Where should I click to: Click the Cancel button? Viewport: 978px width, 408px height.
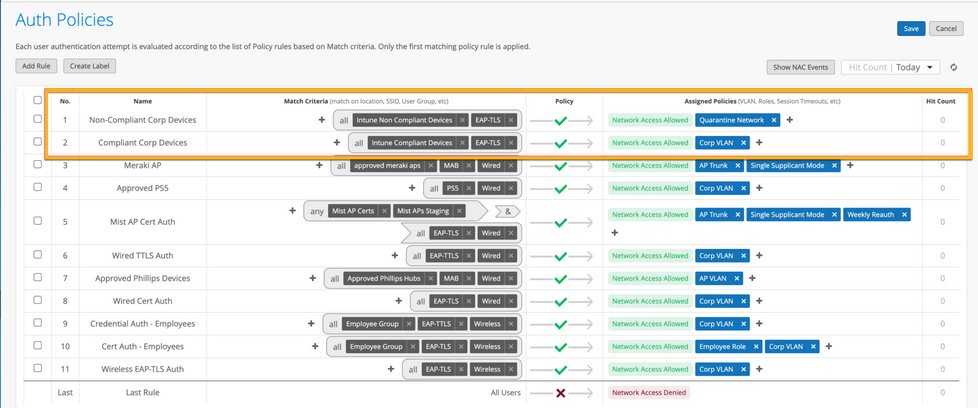coord(947,28)
